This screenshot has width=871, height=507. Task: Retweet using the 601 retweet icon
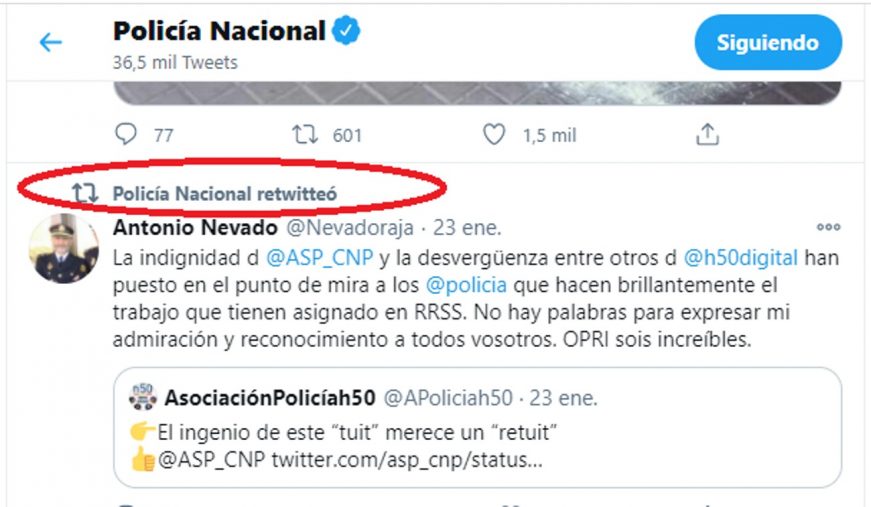tap(303, 134)
